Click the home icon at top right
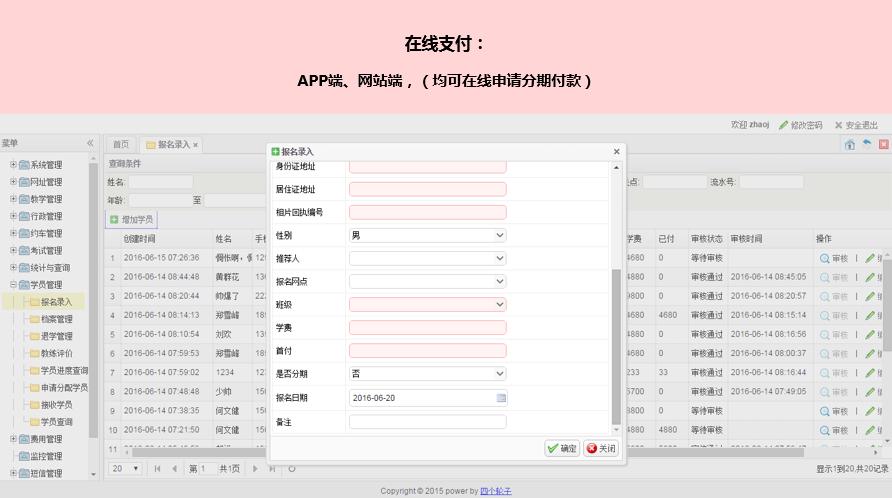 click(x=849, y=145)
